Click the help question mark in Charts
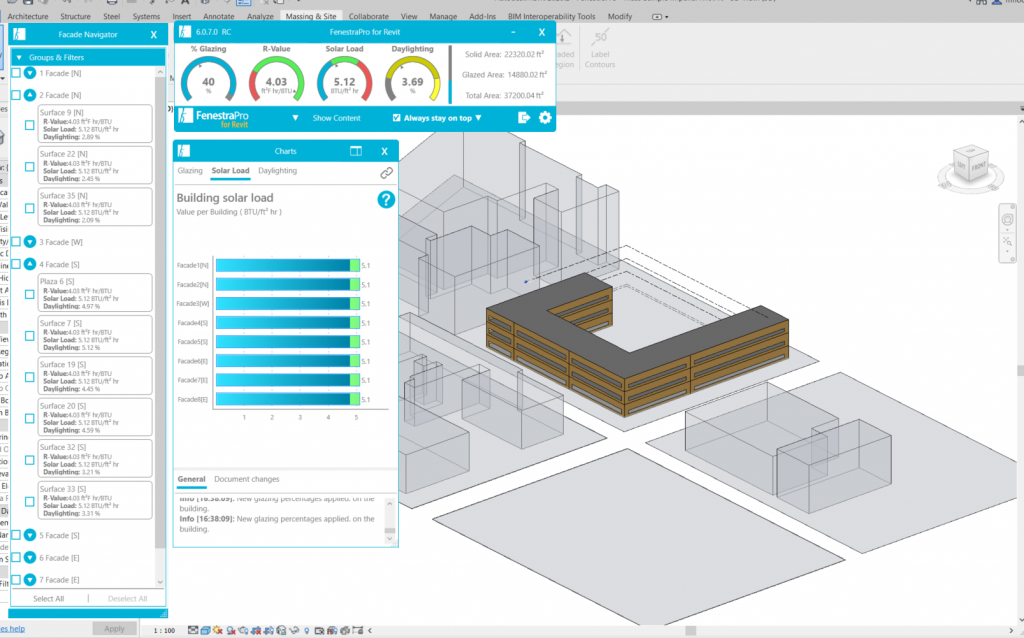 tap(386, 199)
